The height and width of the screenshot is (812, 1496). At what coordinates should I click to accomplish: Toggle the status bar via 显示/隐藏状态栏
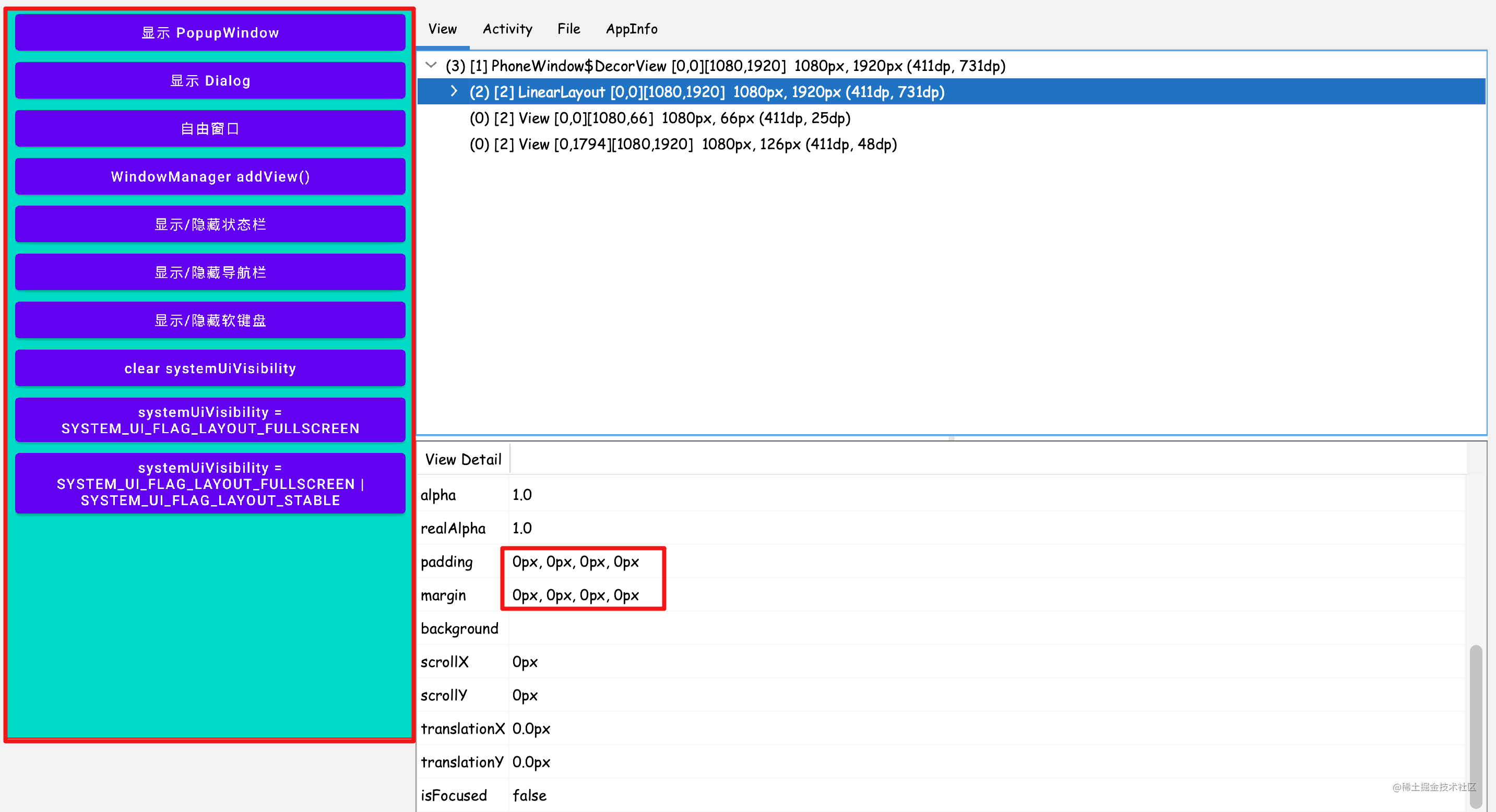[x=210, y=224]
